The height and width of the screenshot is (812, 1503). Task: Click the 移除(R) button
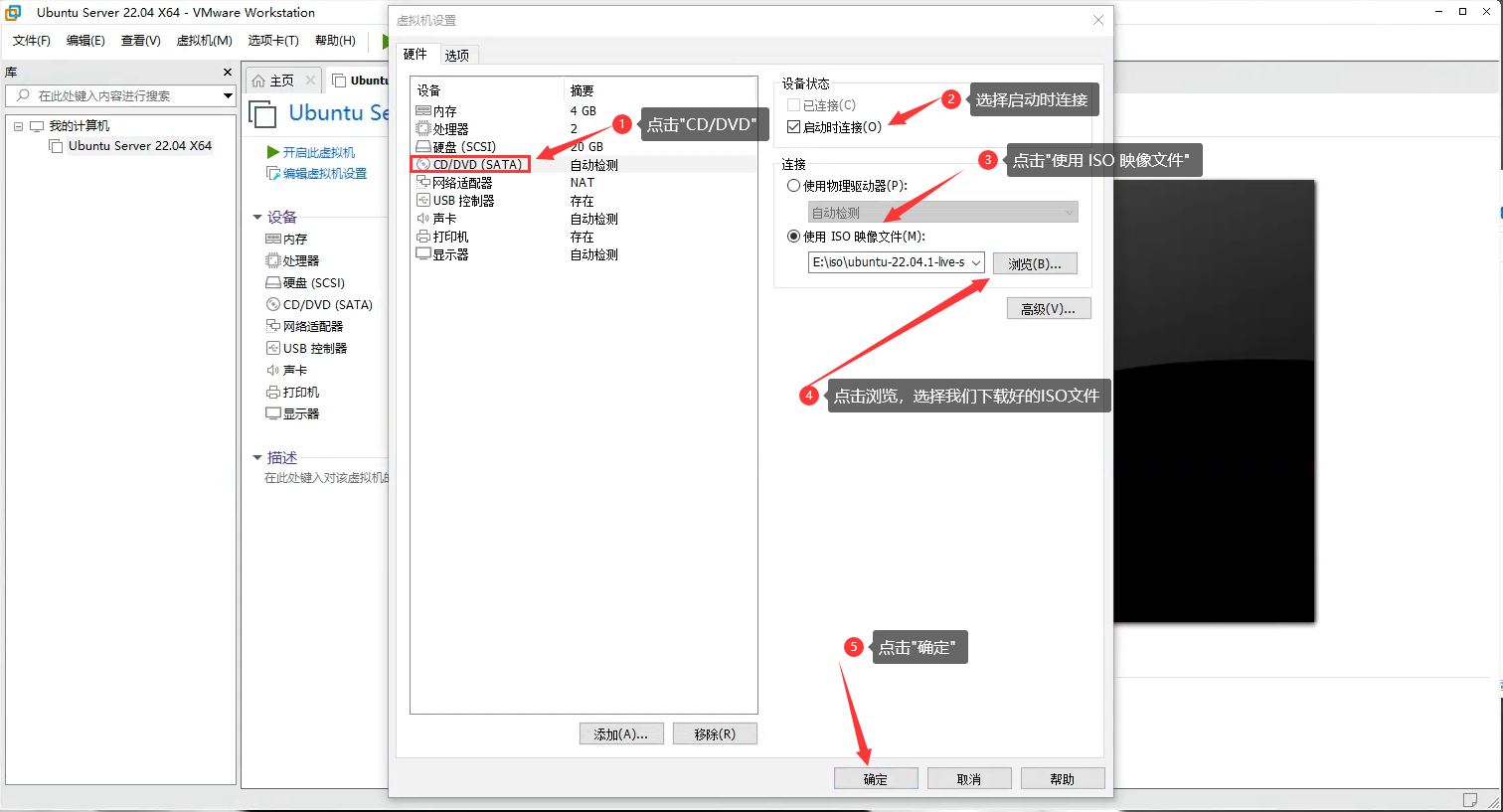[x=715, y=733]
